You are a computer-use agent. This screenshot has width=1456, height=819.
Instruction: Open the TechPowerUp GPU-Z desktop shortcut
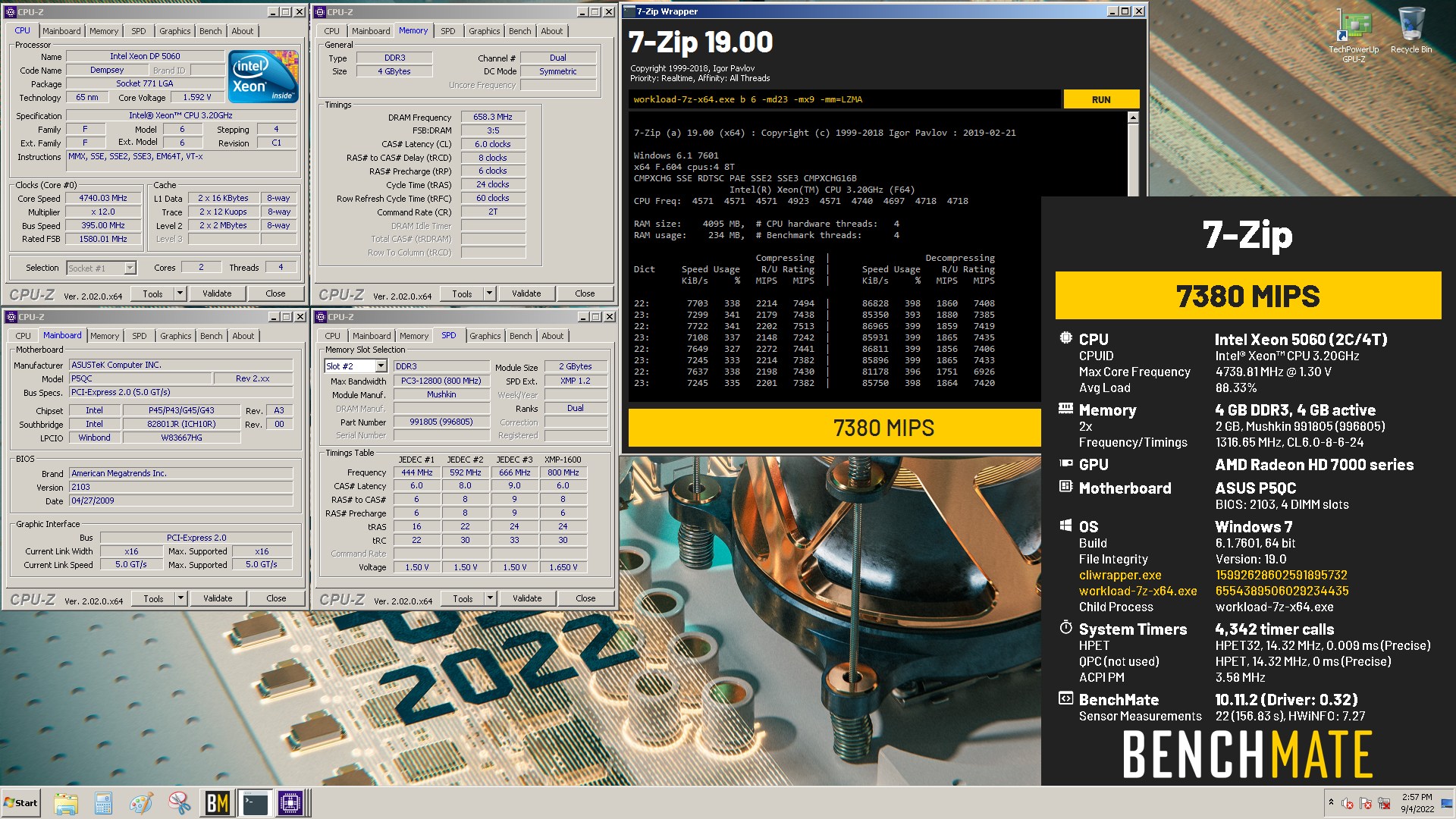coord(1354,35)
